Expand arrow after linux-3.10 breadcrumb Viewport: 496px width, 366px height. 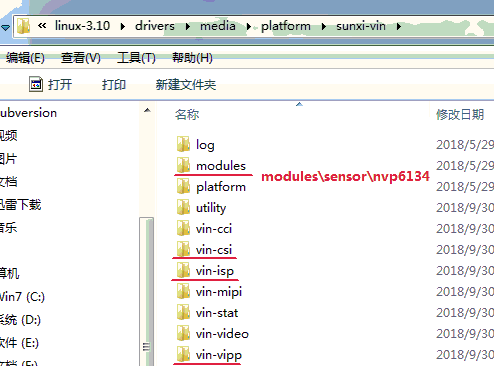point(123,26)
